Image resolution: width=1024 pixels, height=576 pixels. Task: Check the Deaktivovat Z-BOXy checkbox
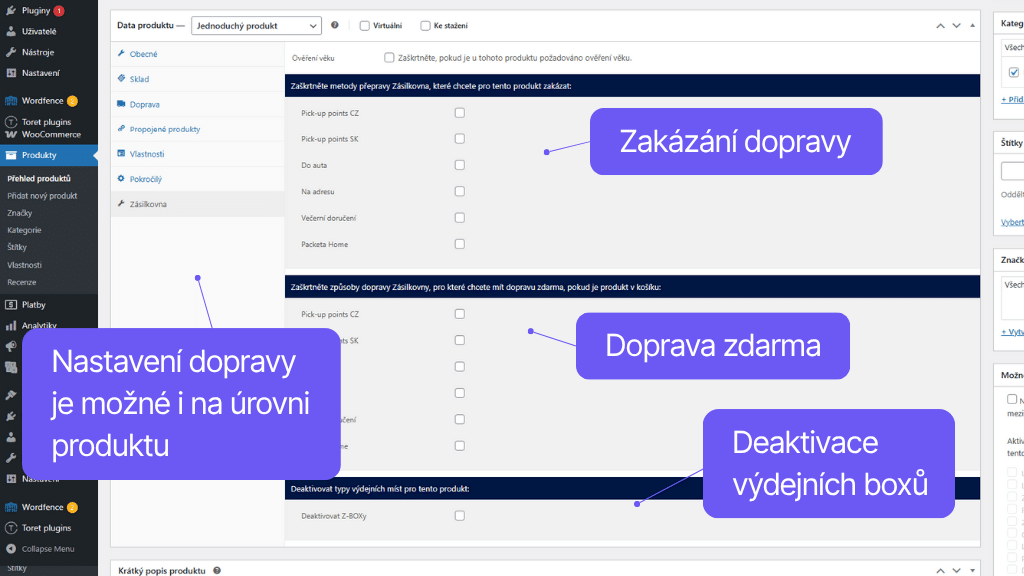click(x=460, y=516)
